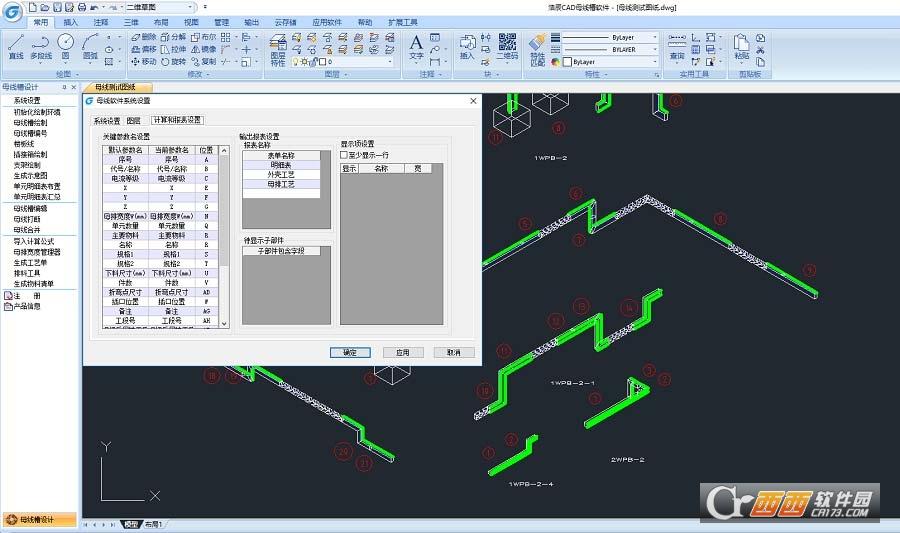Activate the 文字 text annotation tool
Viewport: 900px width, 533px height.
pos(416,46)
